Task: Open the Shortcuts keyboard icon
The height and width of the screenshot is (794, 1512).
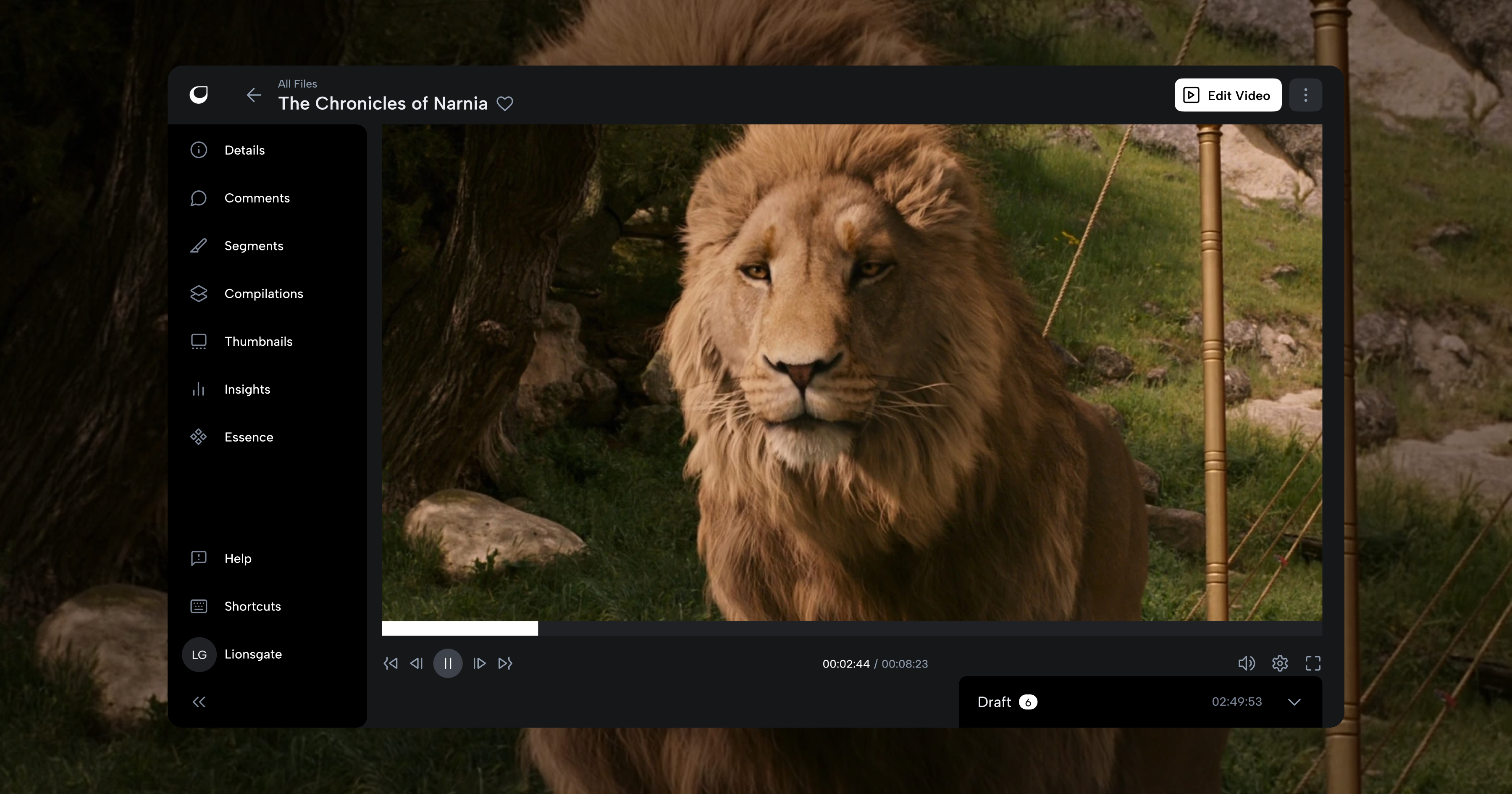Action: pos(198,606)
